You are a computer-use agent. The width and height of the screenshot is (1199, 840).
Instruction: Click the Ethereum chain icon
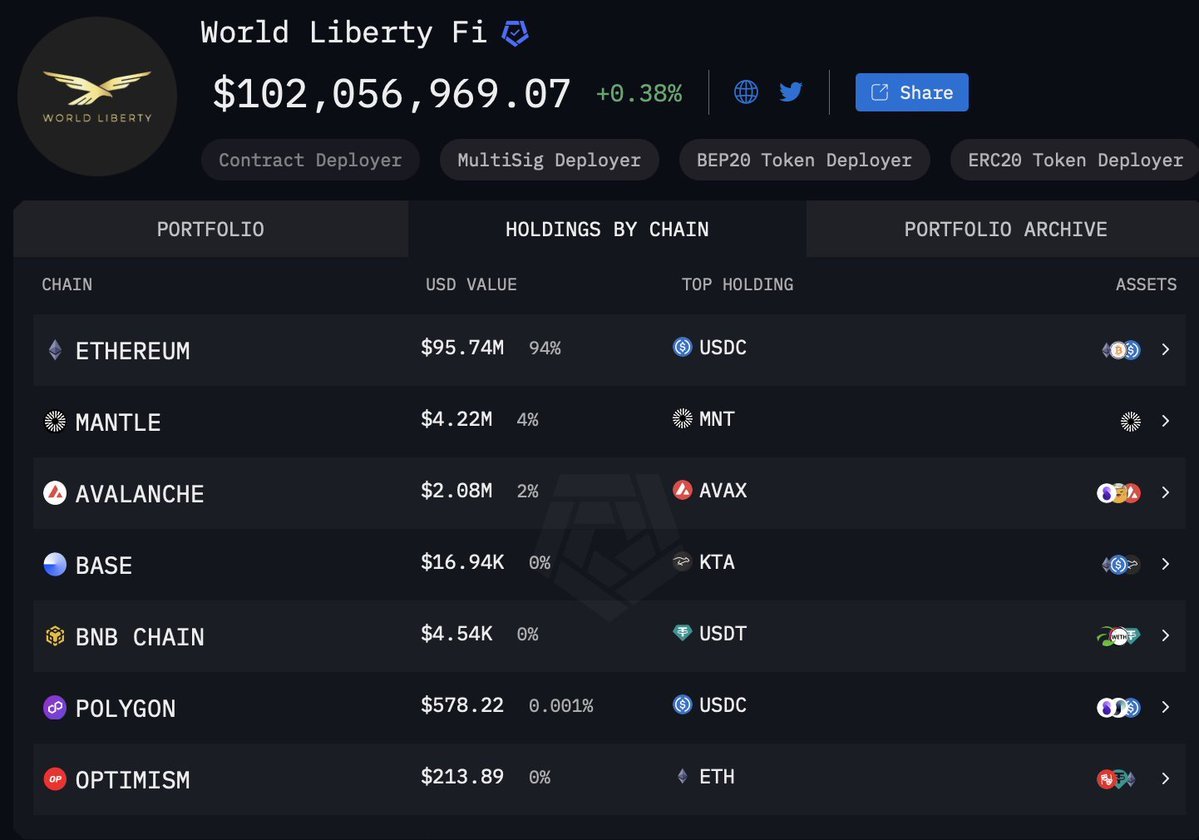point(55,350)
